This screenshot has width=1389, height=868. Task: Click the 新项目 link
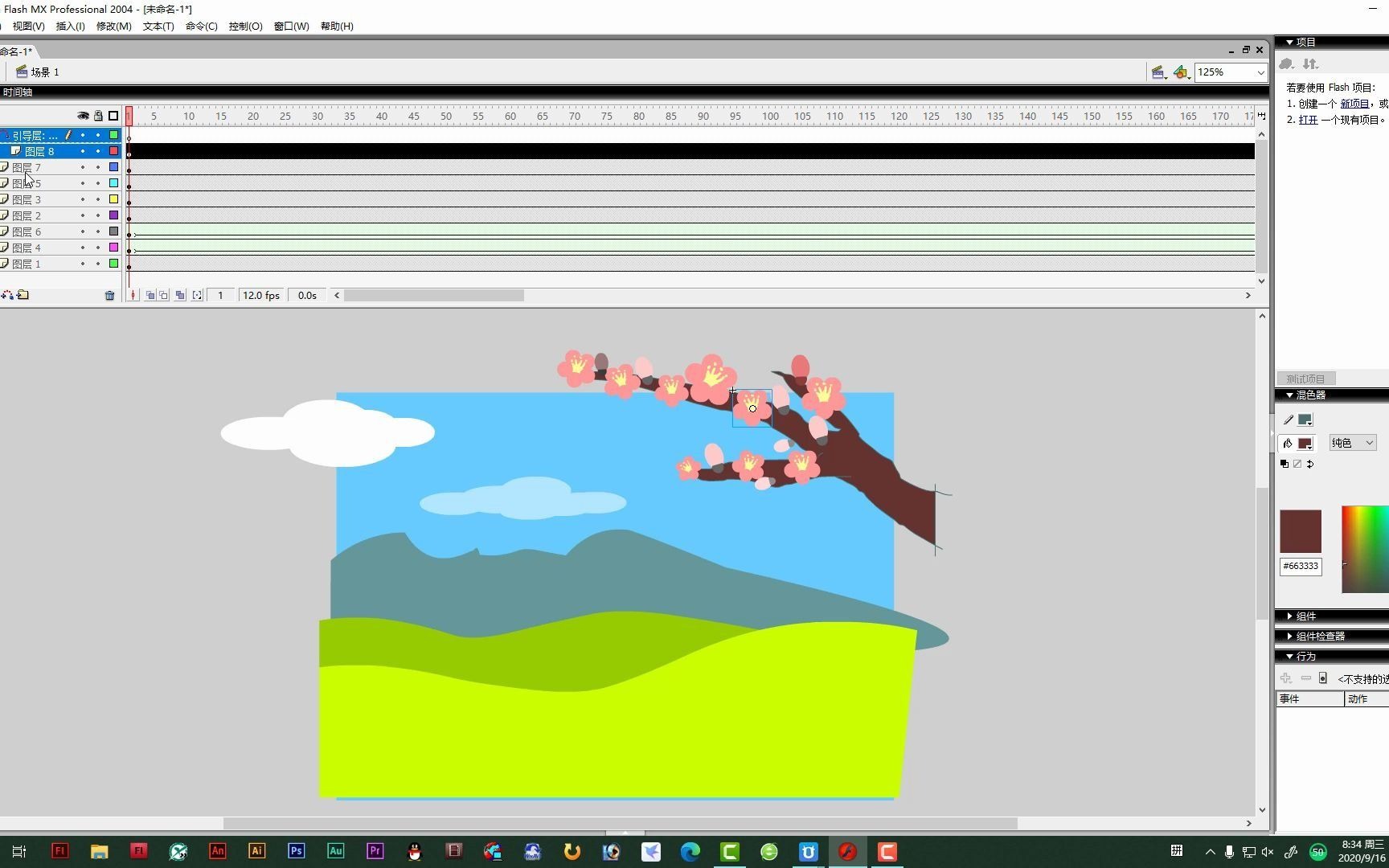[1354, 104]
